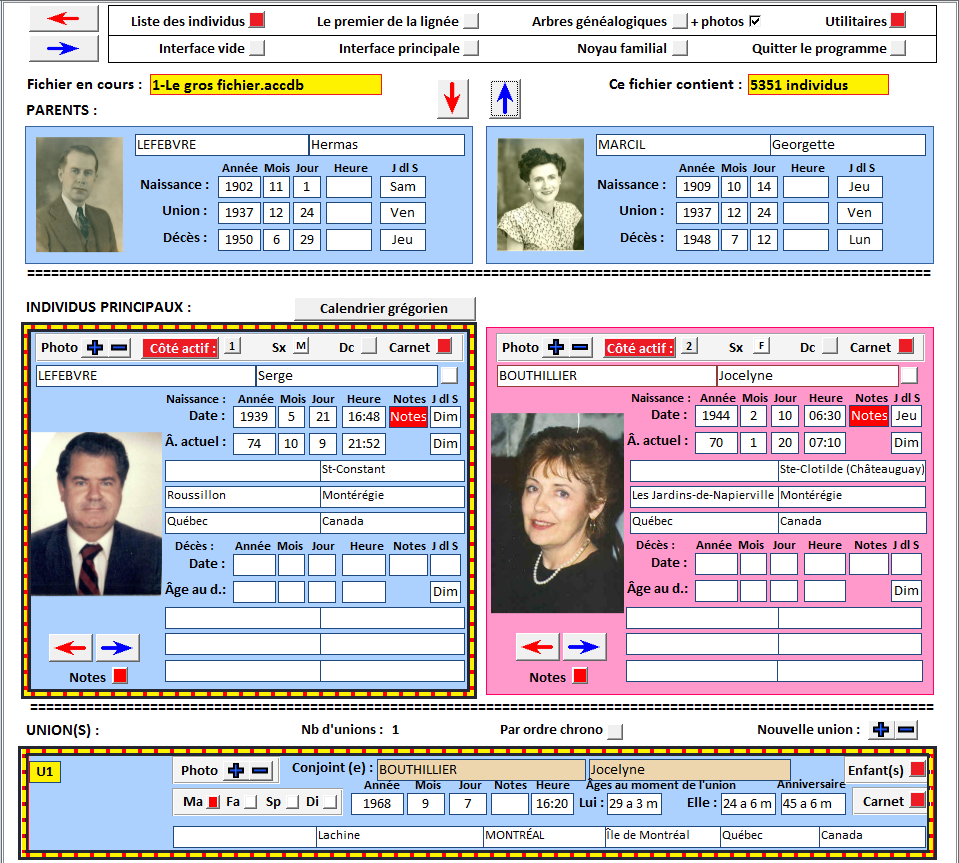Click the red left arrow navigation button at top
The height and width of the screenshot is (863, 959).
click(64, 19)
